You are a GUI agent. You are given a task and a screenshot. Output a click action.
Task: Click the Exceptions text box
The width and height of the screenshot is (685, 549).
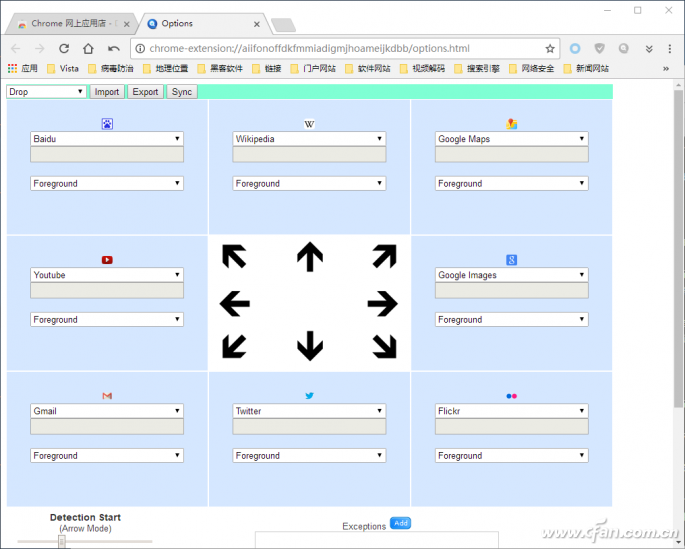[x=377, y=540]
